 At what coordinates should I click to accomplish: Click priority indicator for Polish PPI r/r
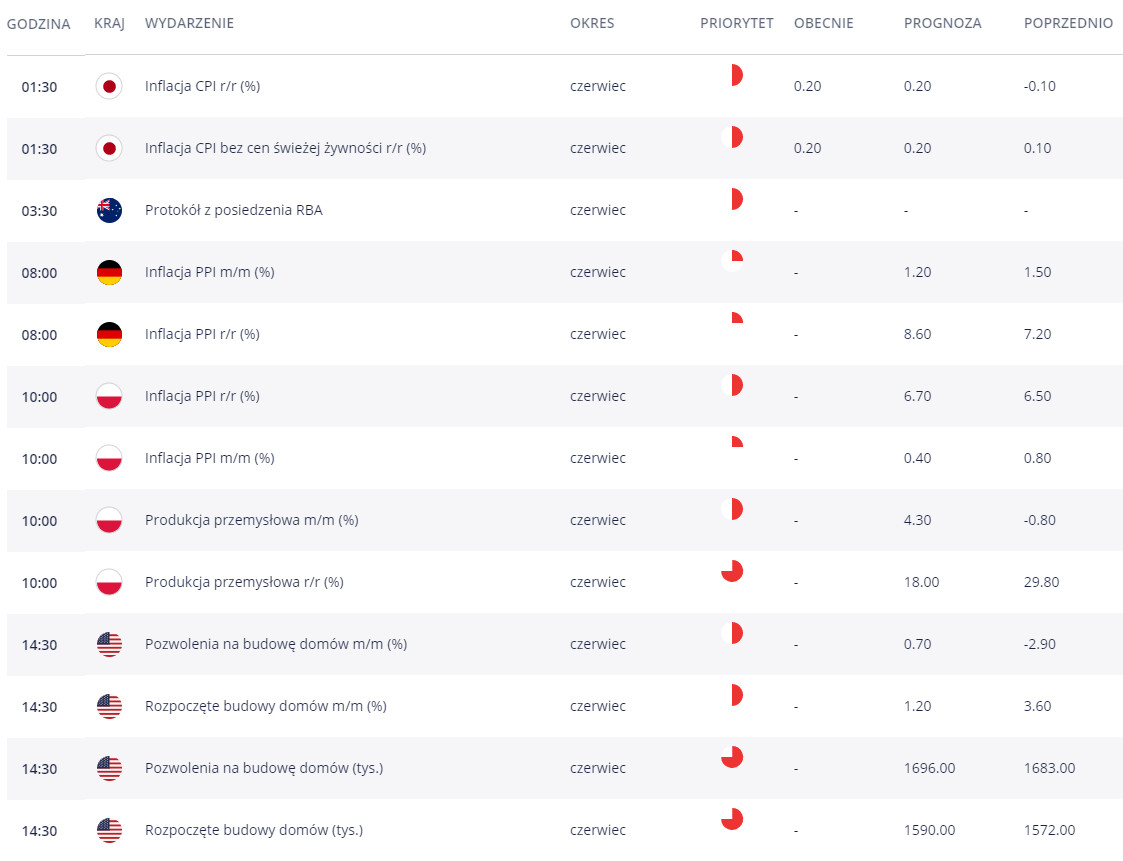(x=732, y=385)
